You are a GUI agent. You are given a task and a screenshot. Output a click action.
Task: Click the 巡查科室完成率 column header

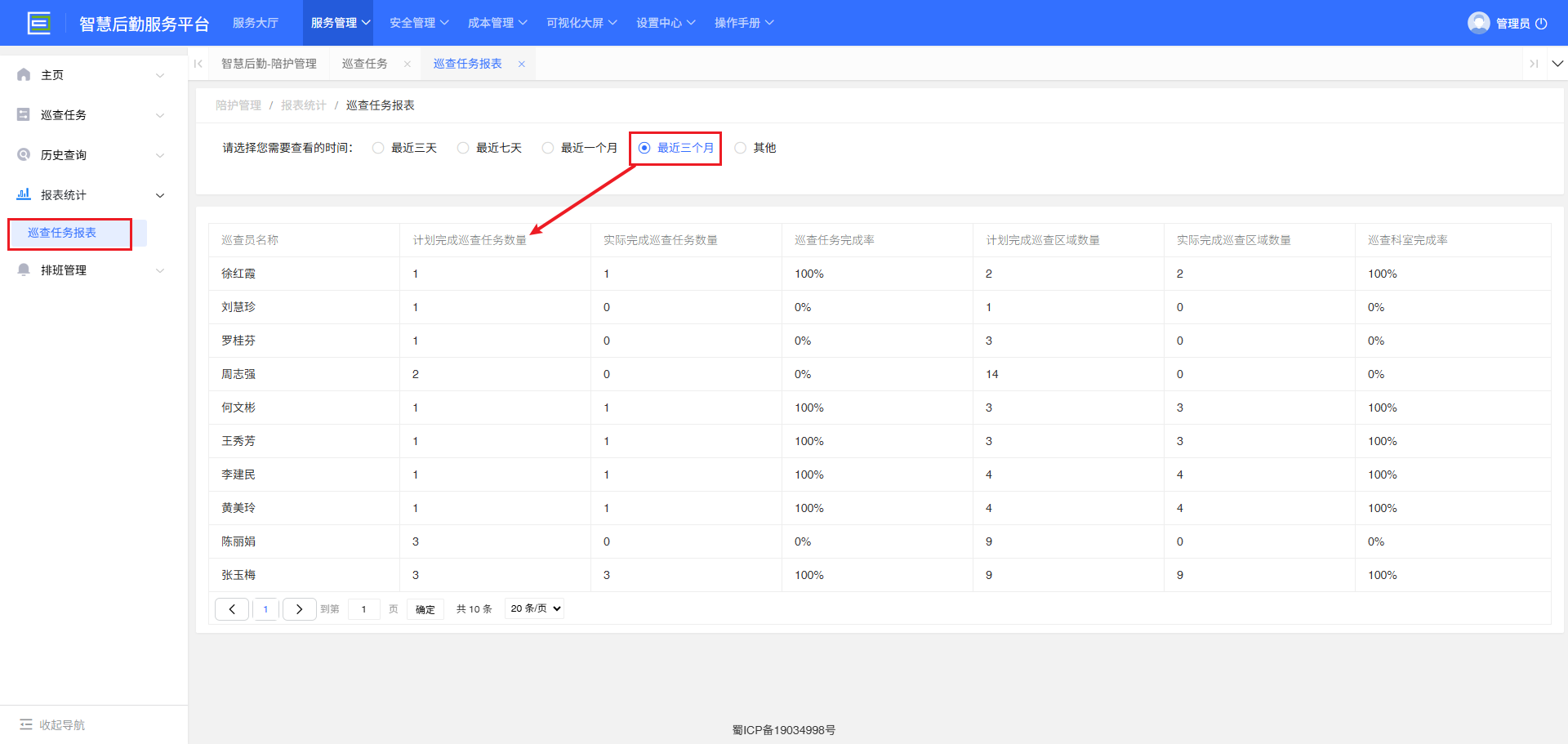(1408, 240)
